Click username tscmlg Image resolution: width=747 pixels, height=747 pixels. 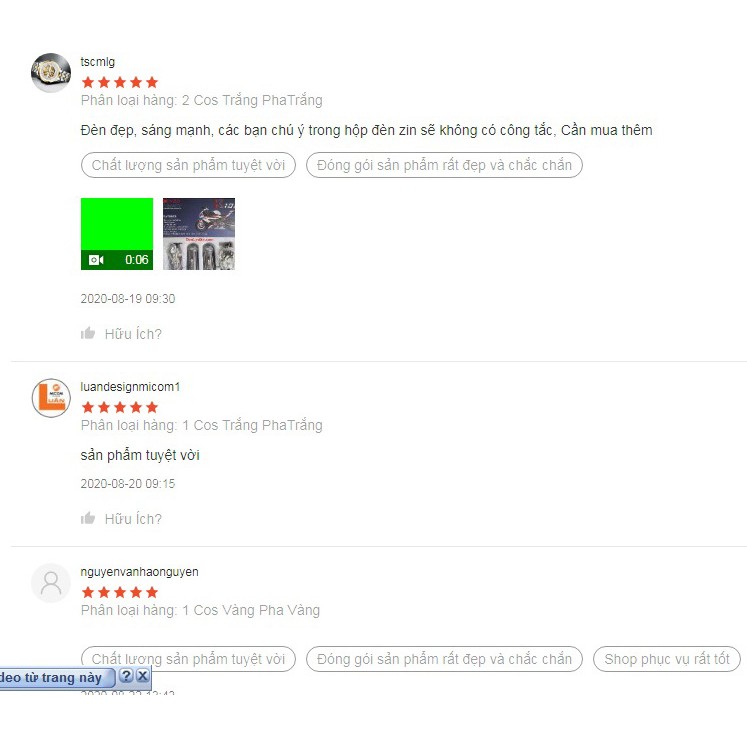[98, 62]
